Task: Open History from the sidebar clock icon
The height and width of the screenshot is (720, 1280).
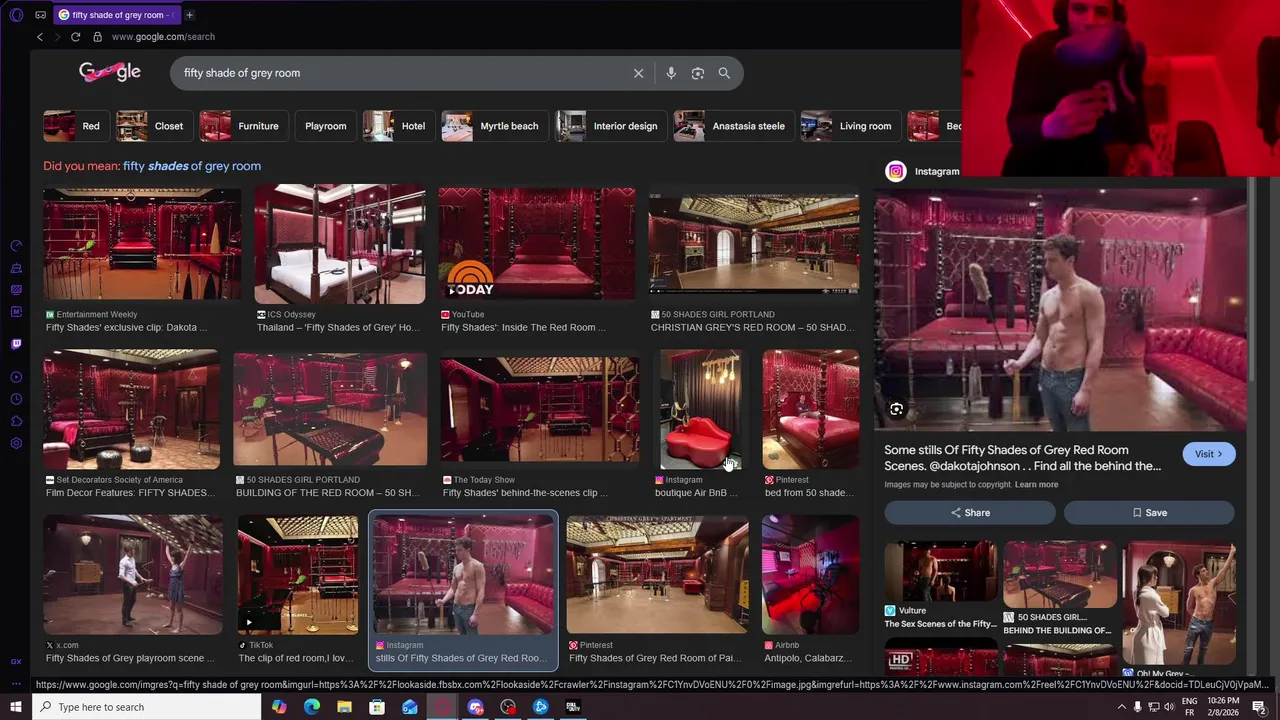Action: [16, 399]
